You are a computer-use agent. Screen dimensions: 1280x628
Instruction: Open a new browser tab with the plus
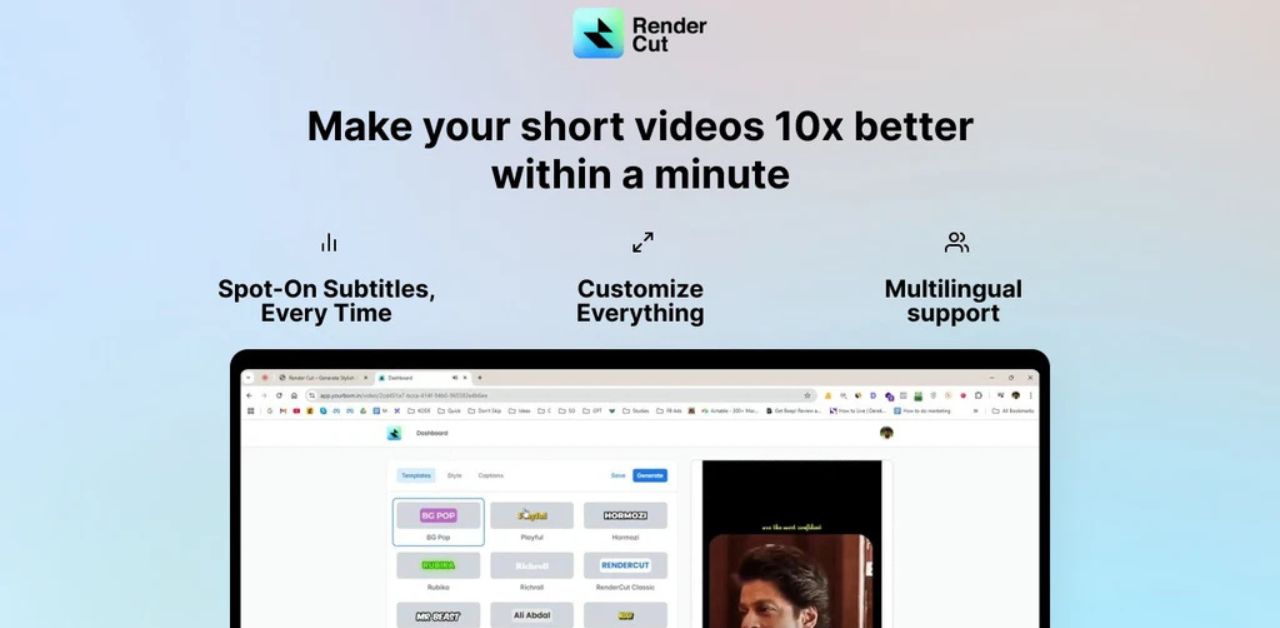(479, 378)
